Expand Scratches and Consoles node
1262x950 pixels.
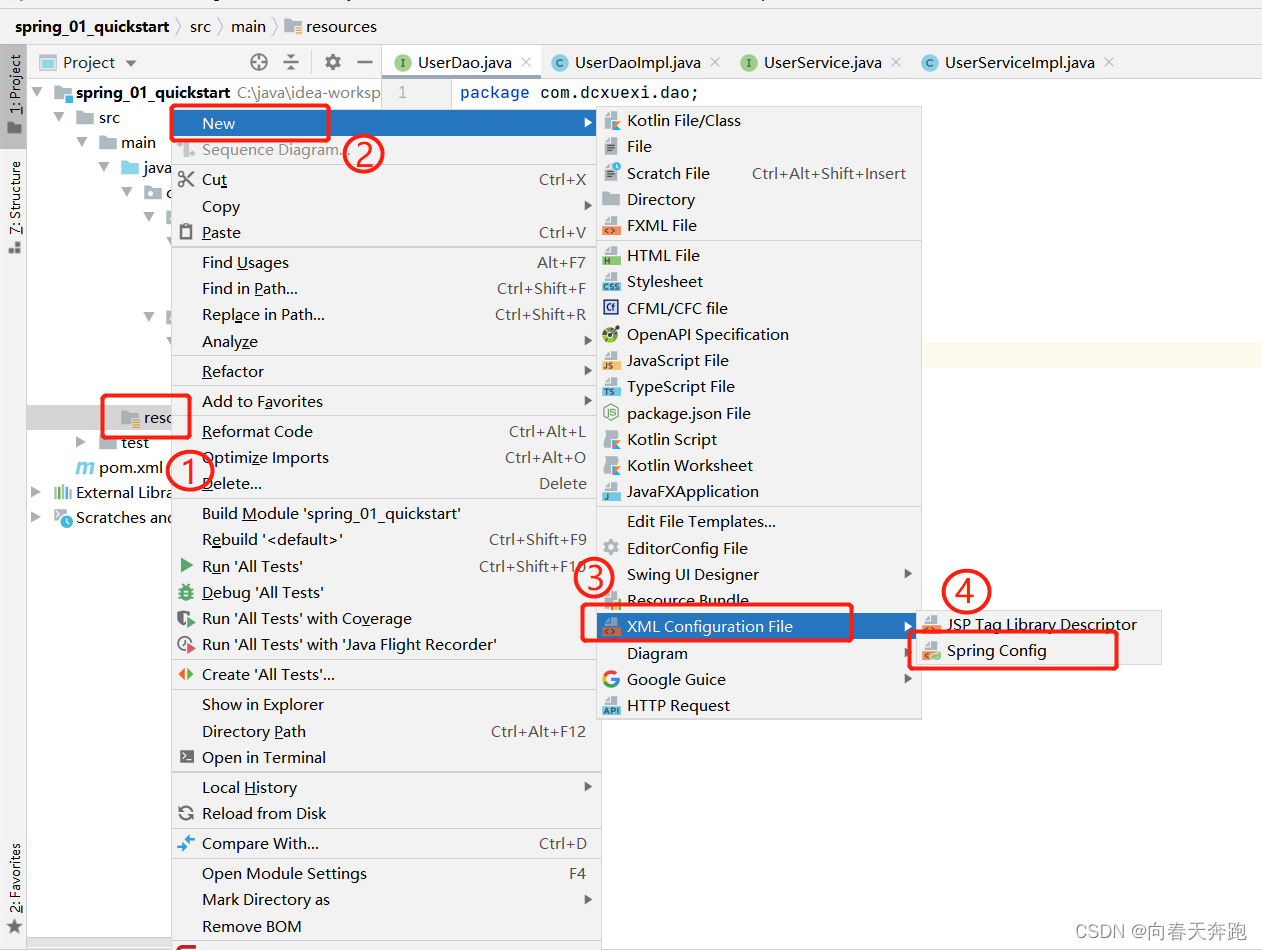click(37, 517)
